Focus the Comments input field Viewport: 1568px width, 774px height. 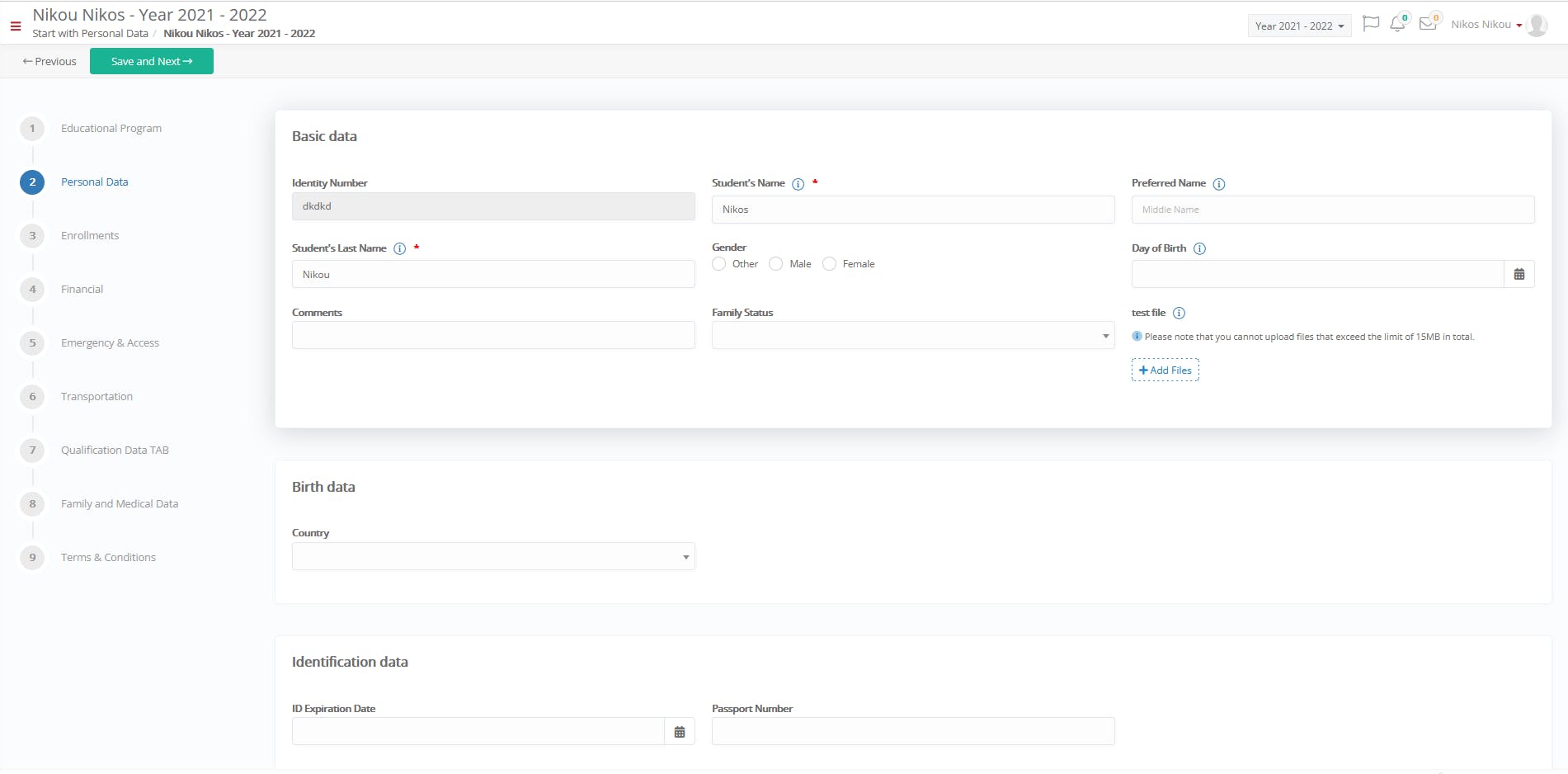point(493,335)
